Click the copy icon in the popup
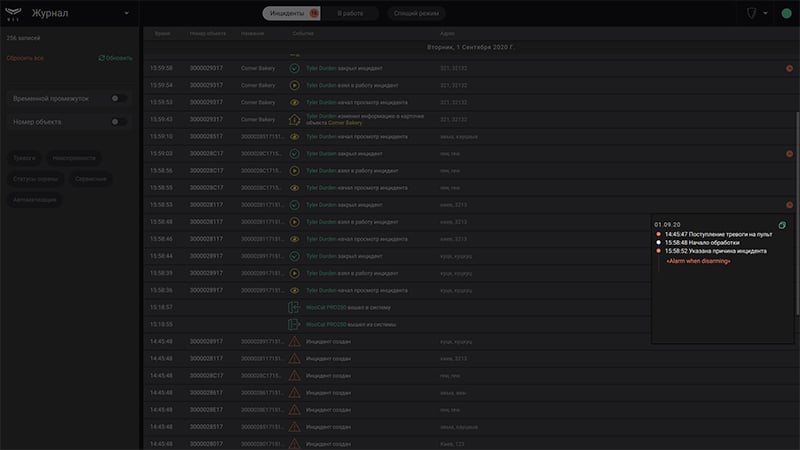Image resolution: width=800 pixels, height=450 pixels. 782,225
